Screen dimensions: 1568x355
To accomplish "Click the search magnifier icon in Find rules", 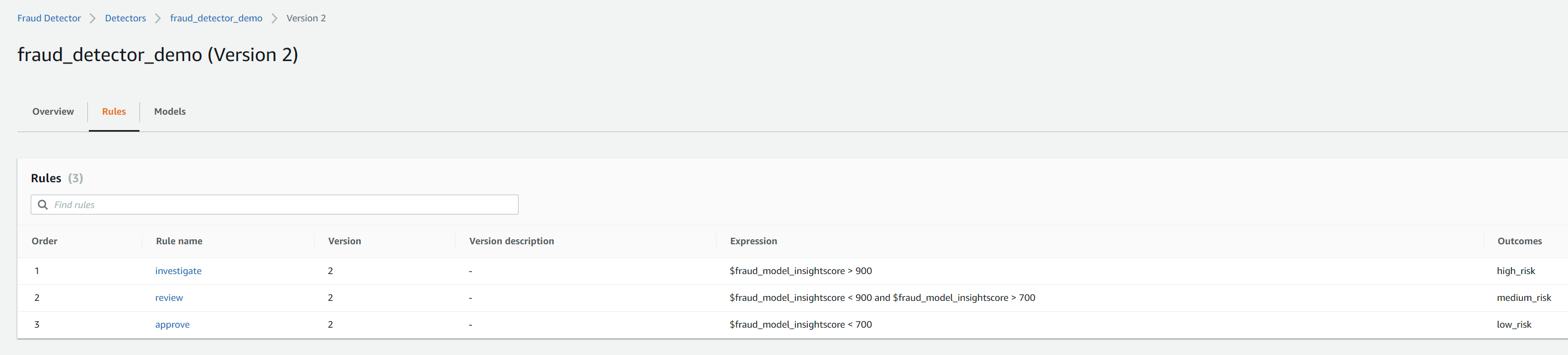I will (x=43, y=205).
